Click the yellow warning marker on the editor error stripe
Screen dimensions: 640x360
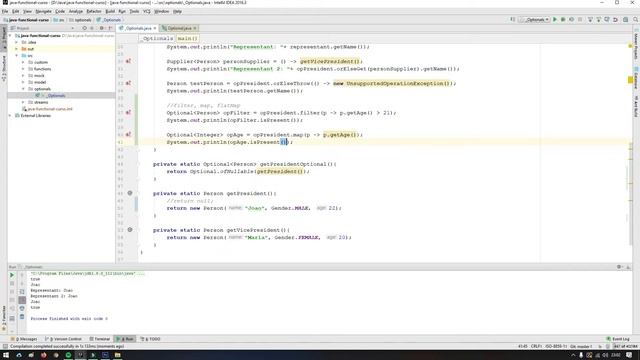click(631, 80)
